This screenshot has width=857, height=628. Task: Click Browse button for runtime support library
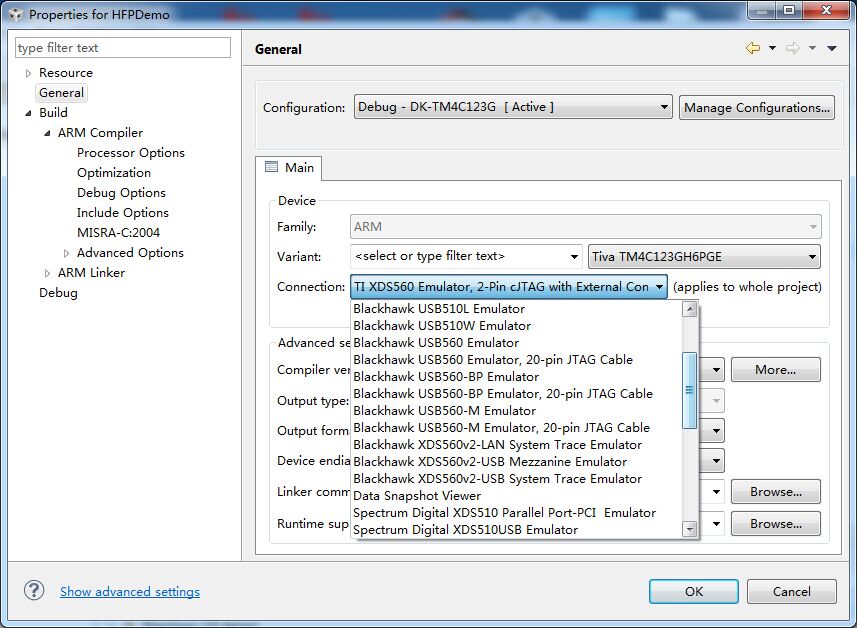point(776,524)
